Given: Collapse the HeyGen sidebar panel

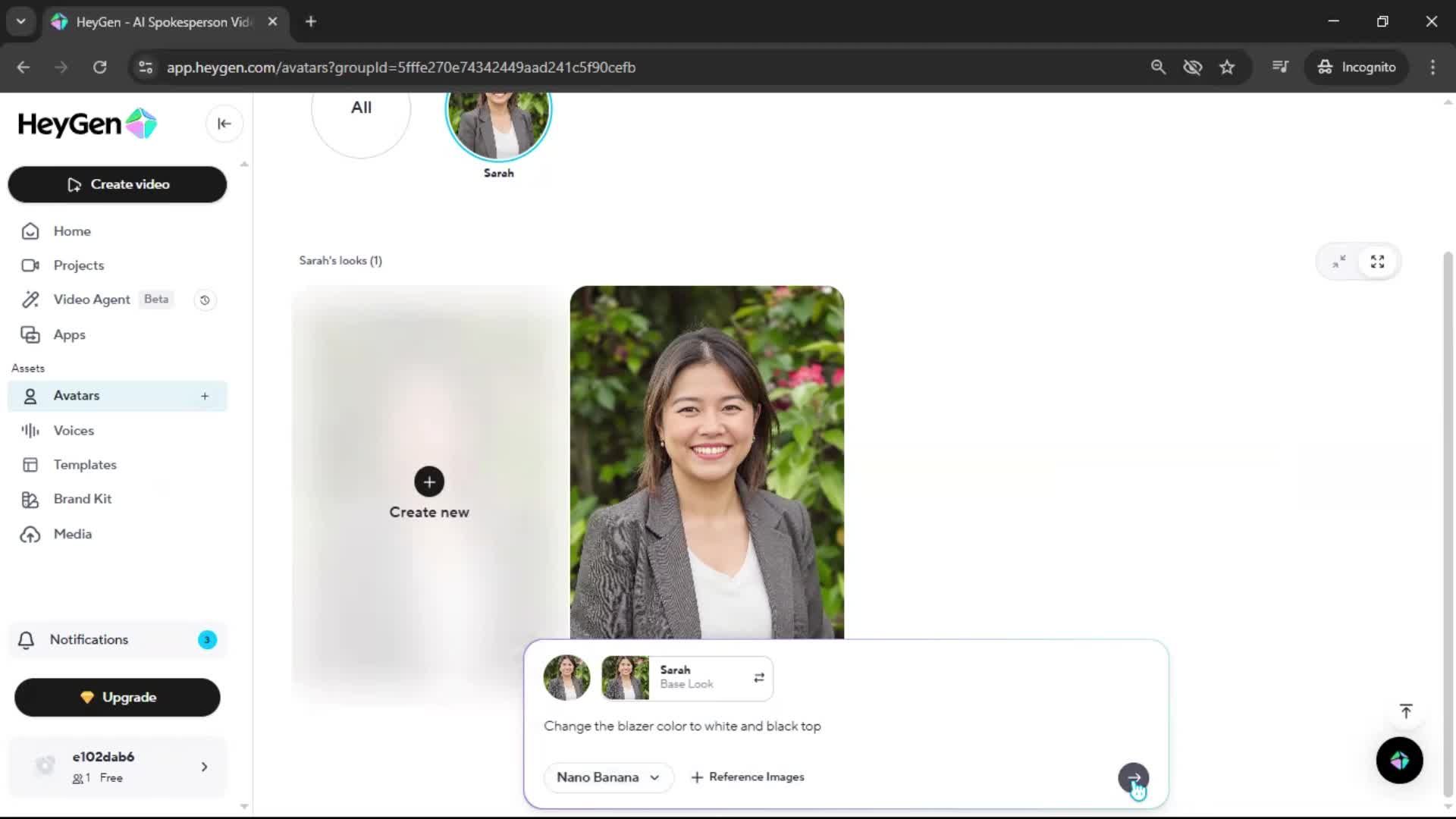Looking at the screenshot, I should 224,124.
